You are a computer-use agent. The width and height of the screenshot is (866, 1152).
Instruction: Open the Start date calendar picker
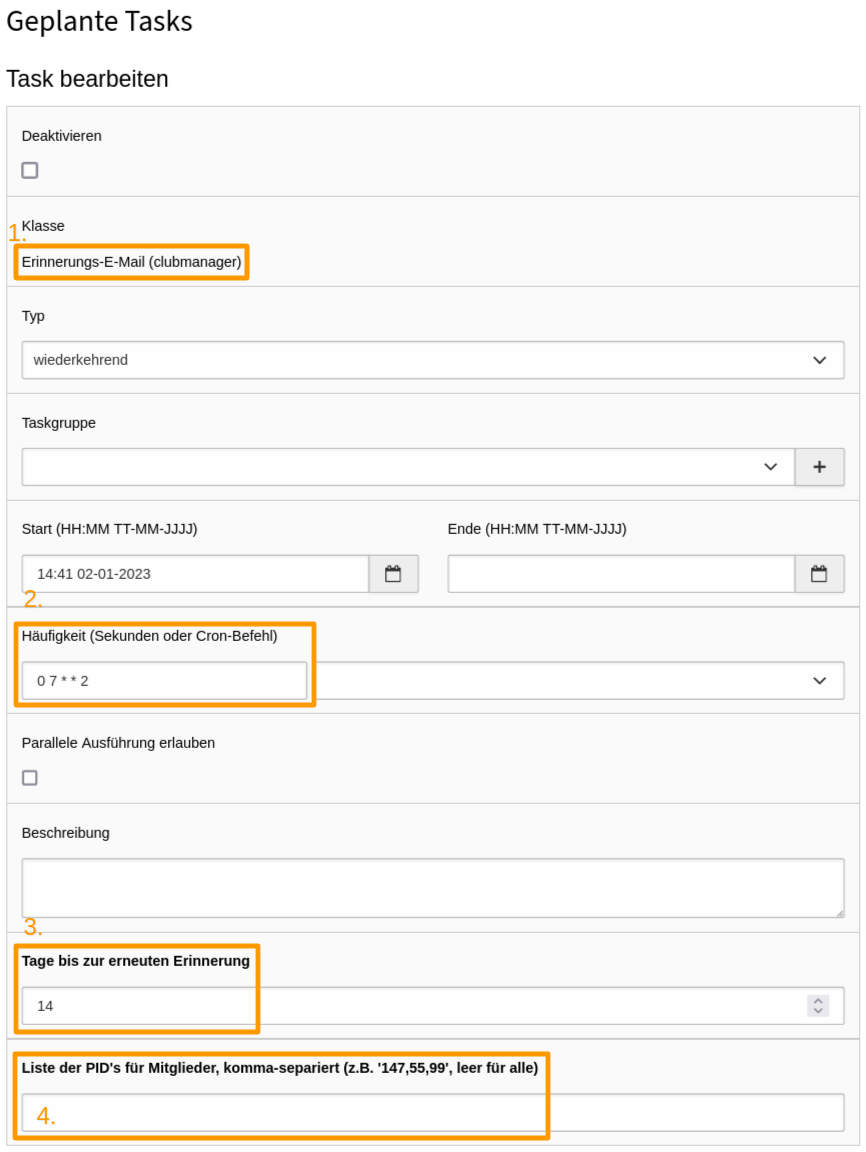pyautogui.click(x=393, y=573)
